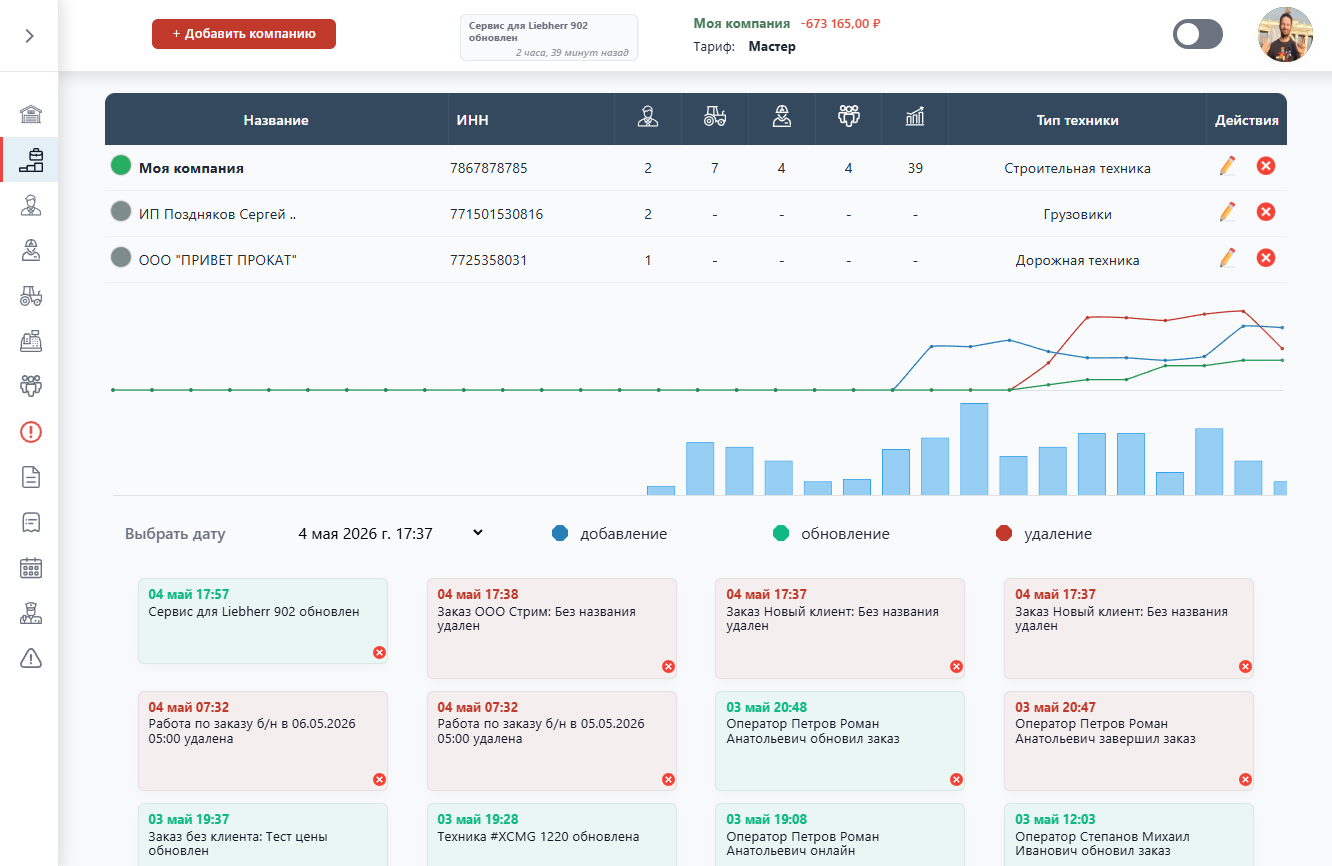Click the -673 165,00 ₽ balance
1332x866 pixels.
coord(840,23)
